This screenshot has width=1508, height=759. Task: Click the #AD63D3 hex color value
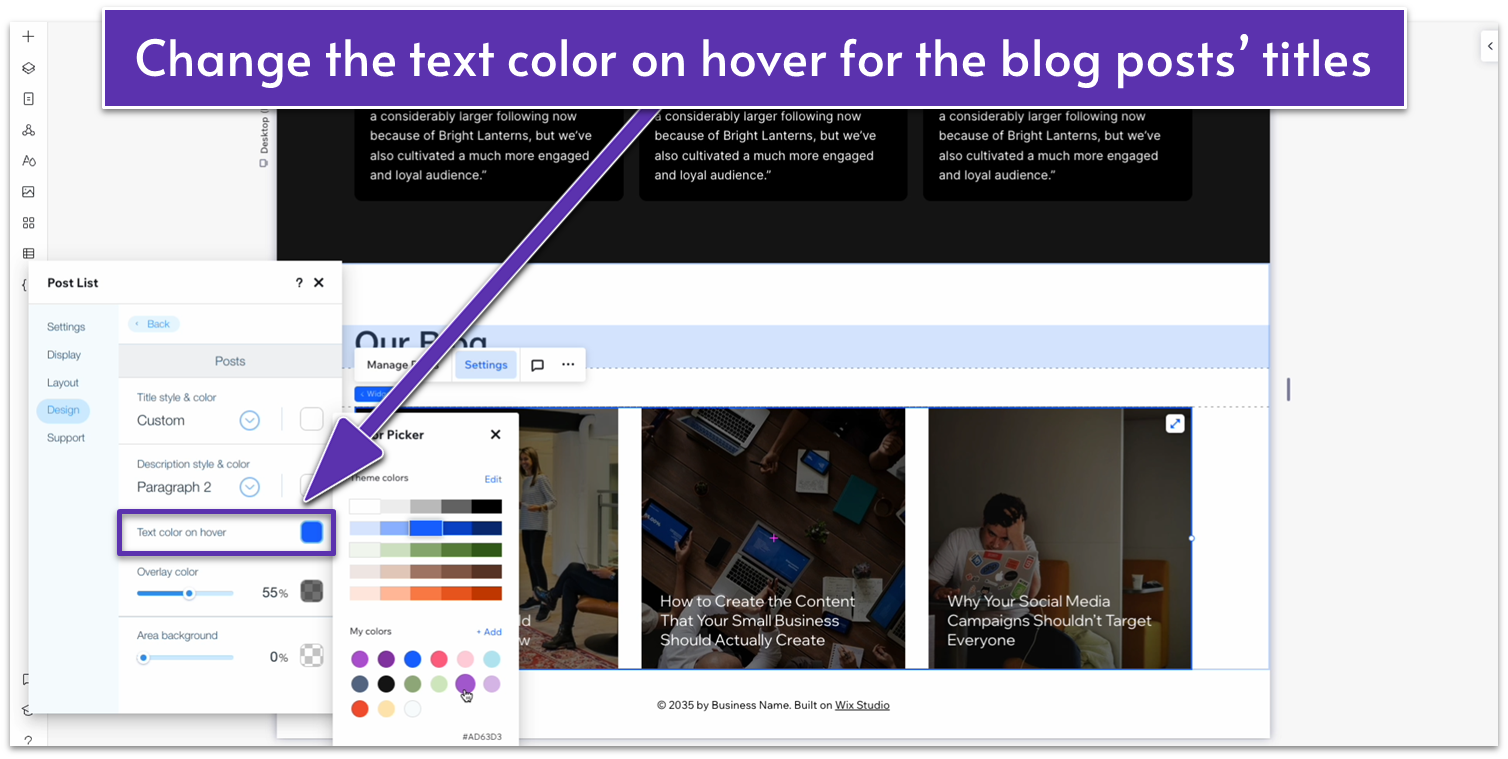coord(482,737)
